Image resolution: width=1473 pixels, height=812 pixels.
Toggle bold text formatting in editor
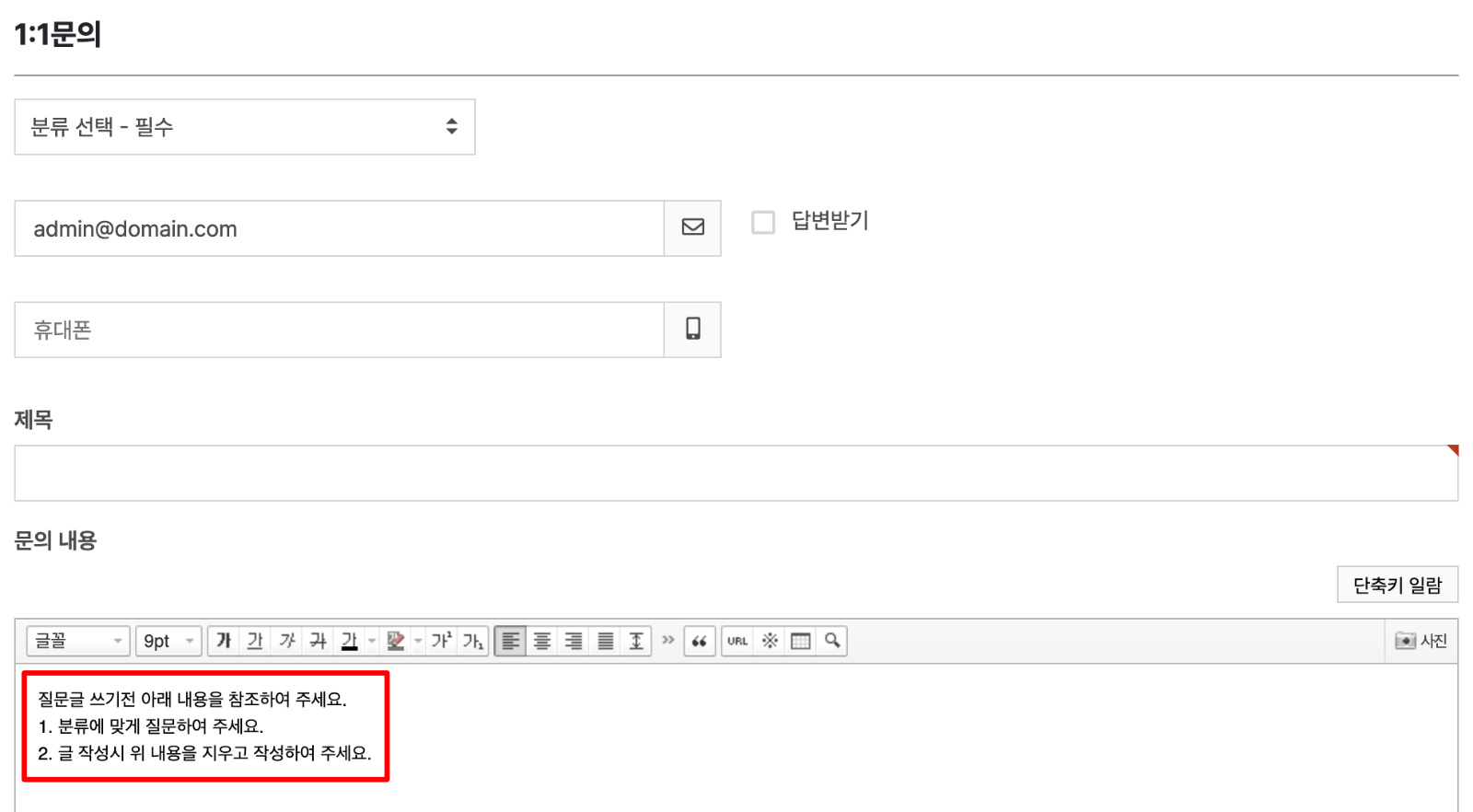tap(224, 641)
